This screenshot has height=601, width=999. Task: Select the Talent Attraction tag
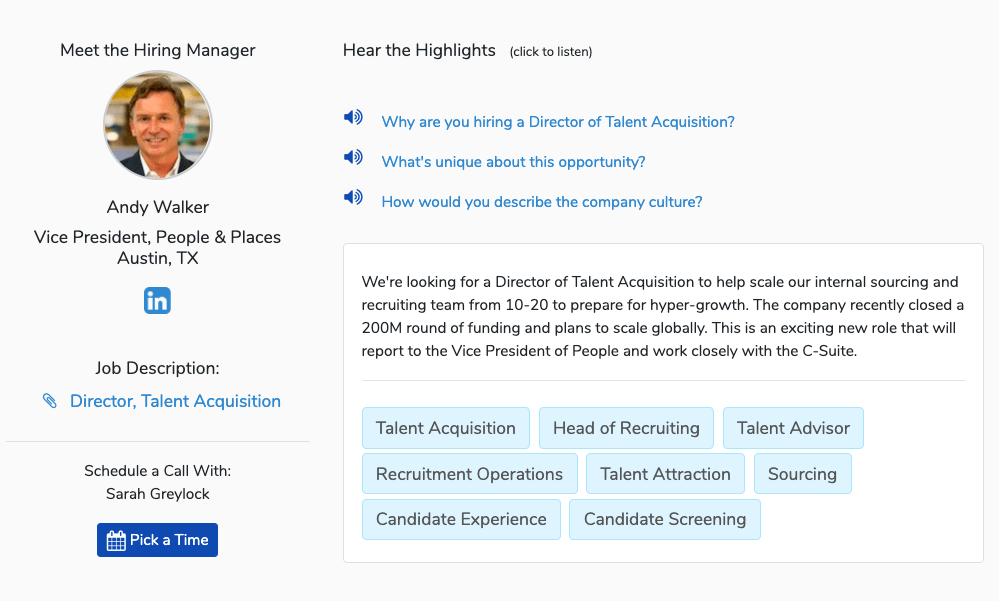[x=665, y=474]
